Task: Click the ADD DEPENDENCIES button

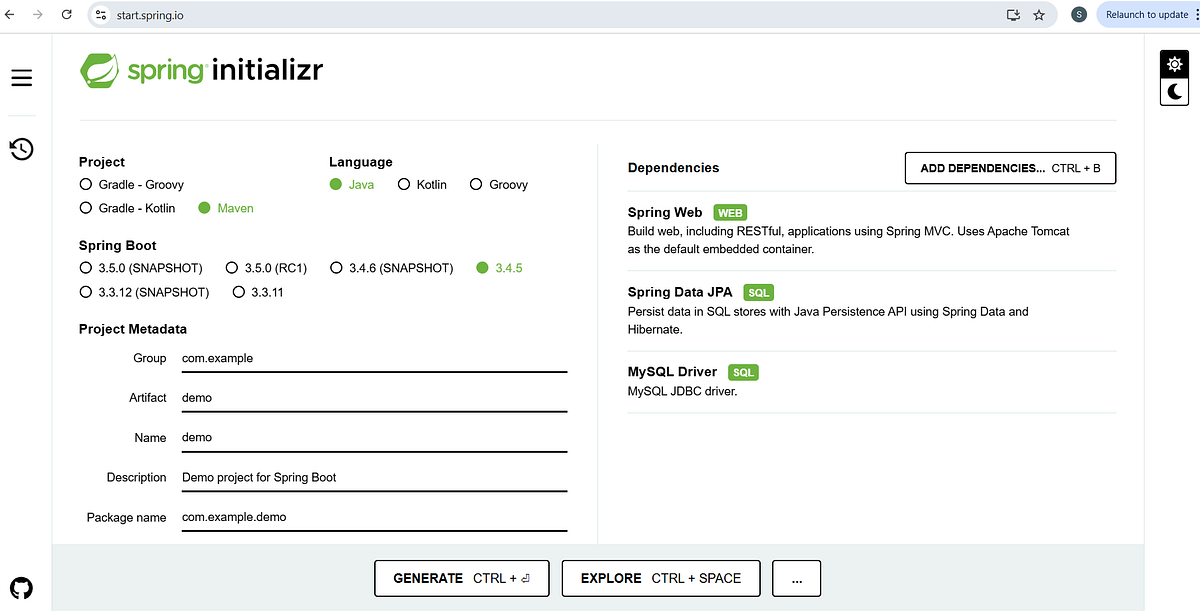Action: click(x=1010, y=168)
